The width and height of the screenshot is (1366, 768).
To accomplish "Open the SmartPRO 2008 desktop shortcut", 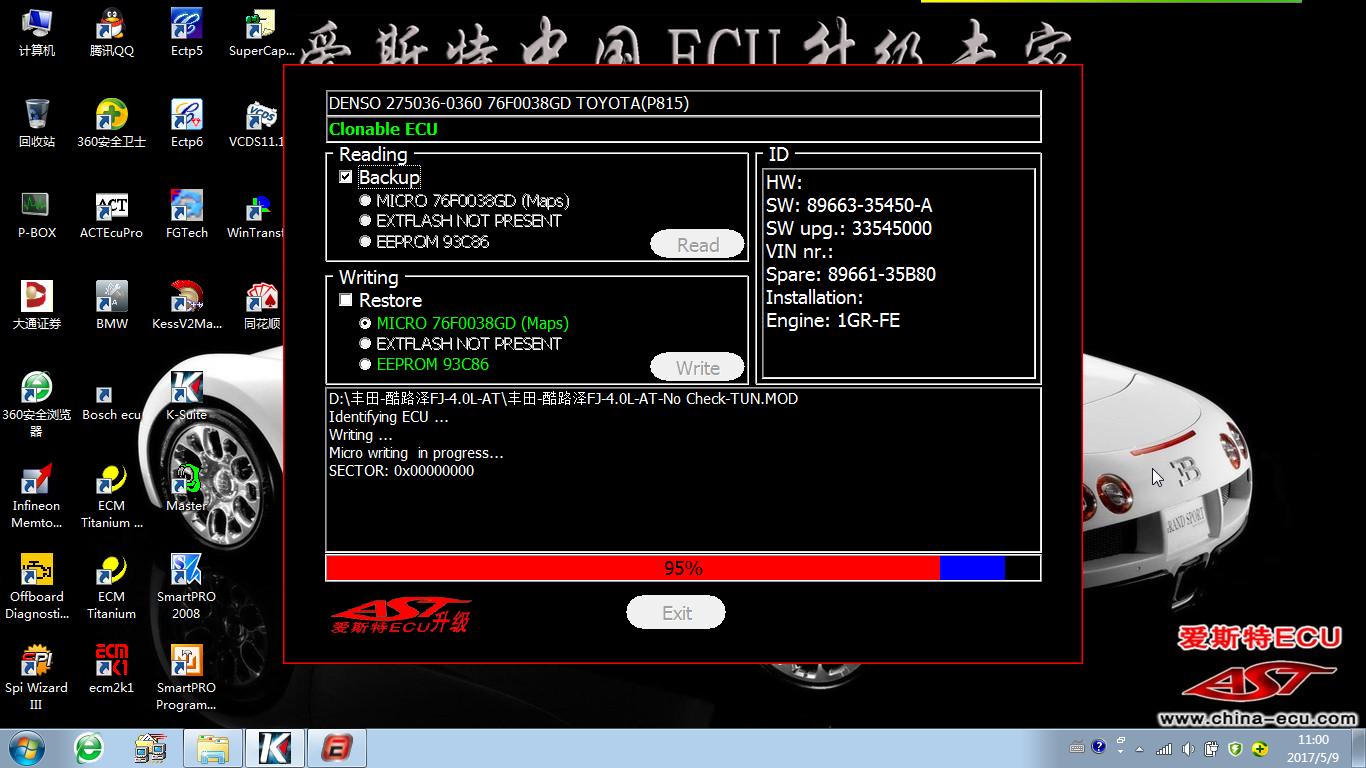I will coord(186,587).
